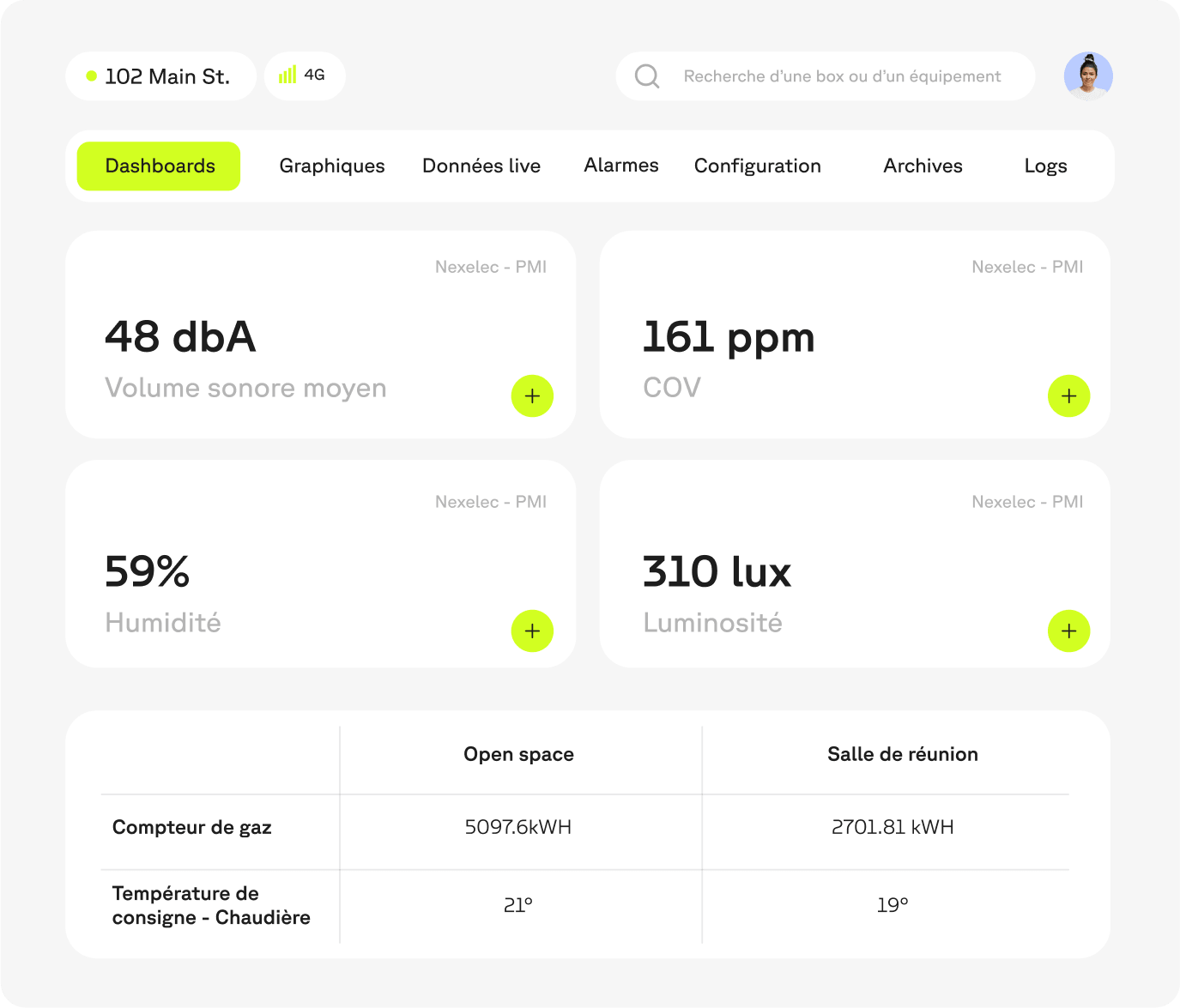View the Archives tab
This screenshot has width=1180, height=1008.
click(x=923, y=166)
